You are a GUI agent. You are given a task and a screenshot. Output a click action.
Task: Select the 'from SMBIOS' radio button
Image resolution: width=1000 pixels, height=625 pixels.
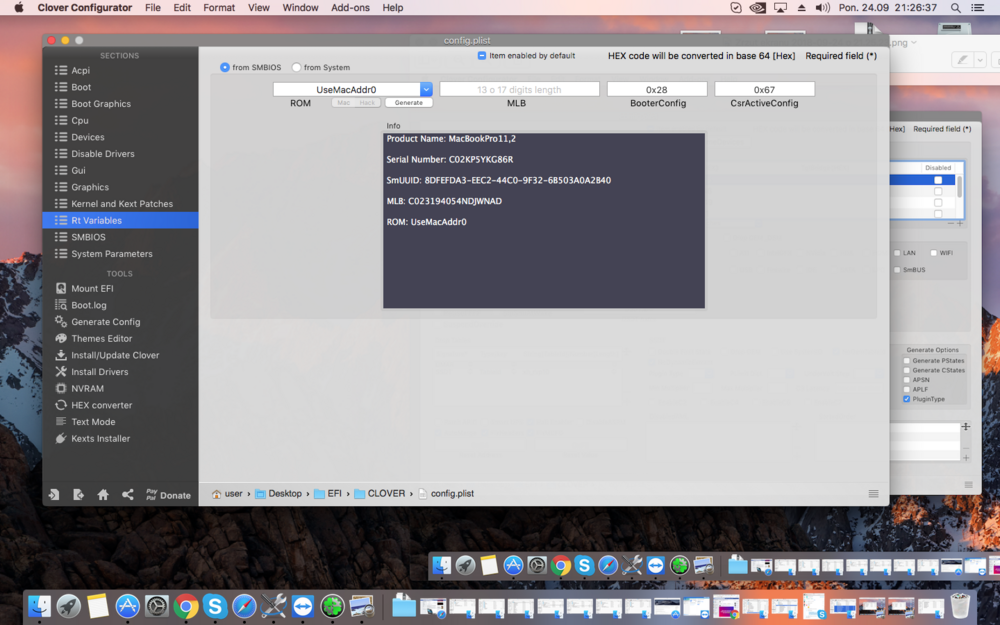pyautogui.click(x=225, y=68)
